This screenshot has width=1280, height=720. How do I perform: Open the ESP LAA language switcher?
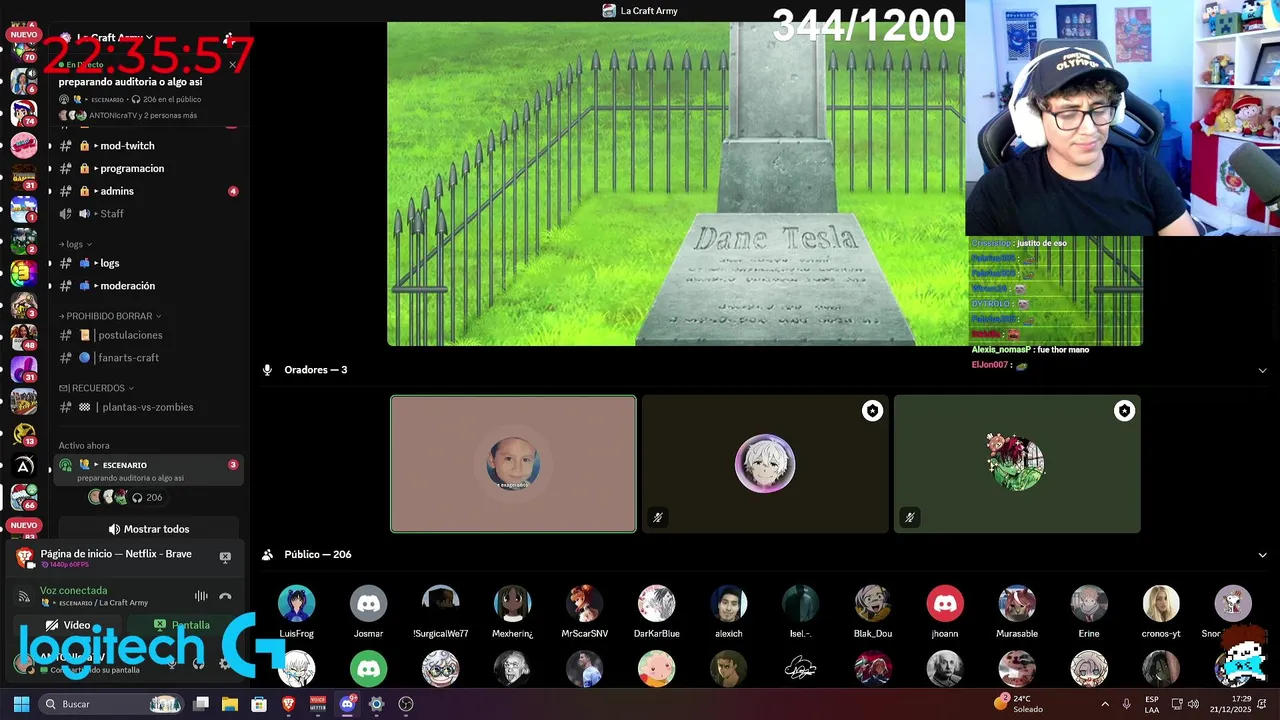pyautogui.click(x=1152, y=704)
